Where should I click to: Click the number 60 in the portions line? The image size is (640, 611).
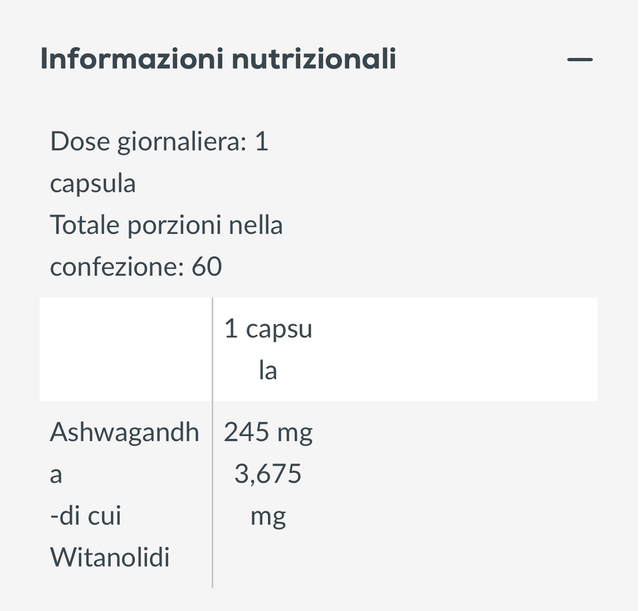point(207,267)
